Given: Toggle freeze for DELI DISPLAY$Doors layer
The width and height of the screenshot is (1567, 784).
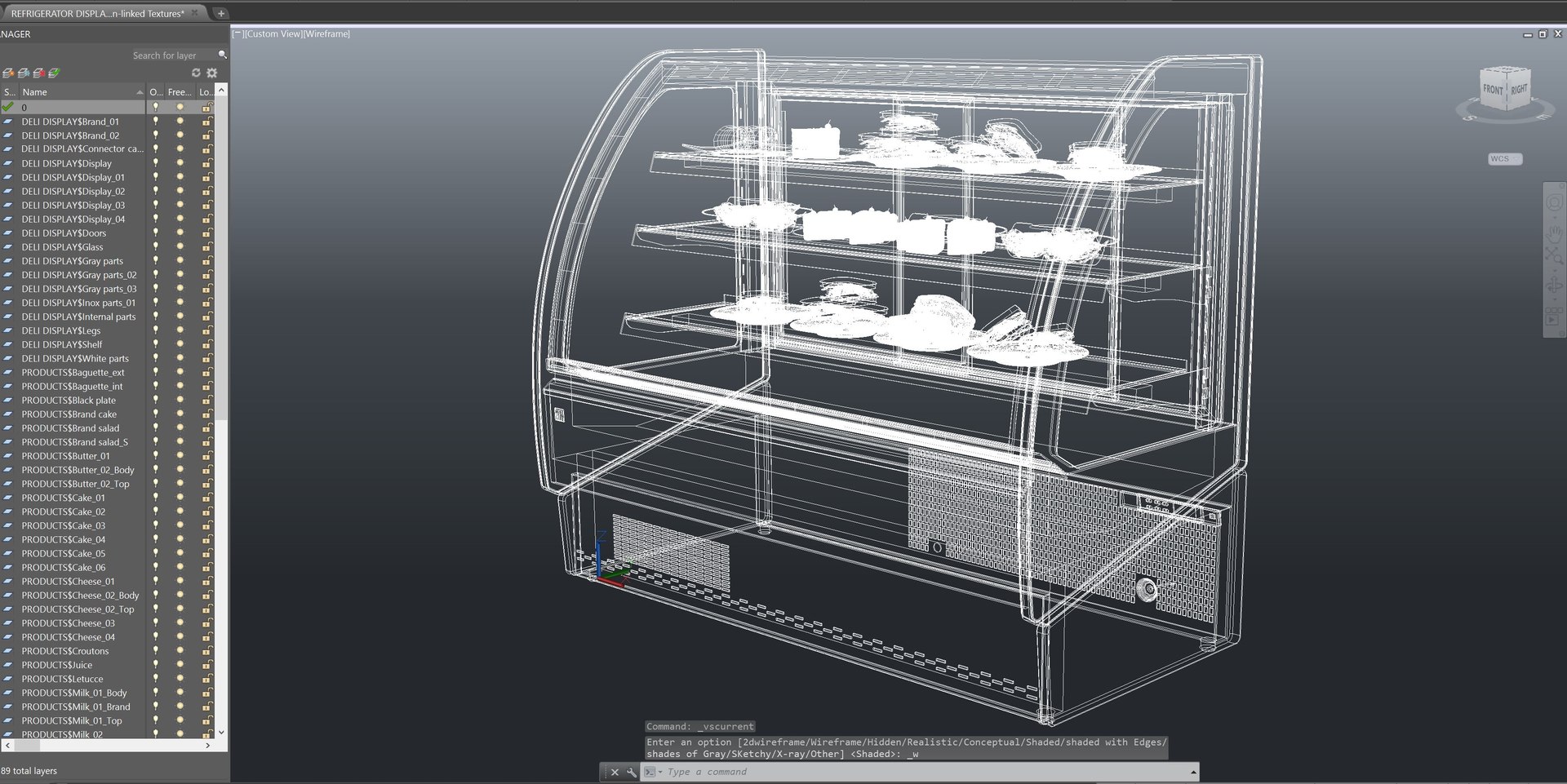Looking at the screenshot, I should click(x=180, y=233).
